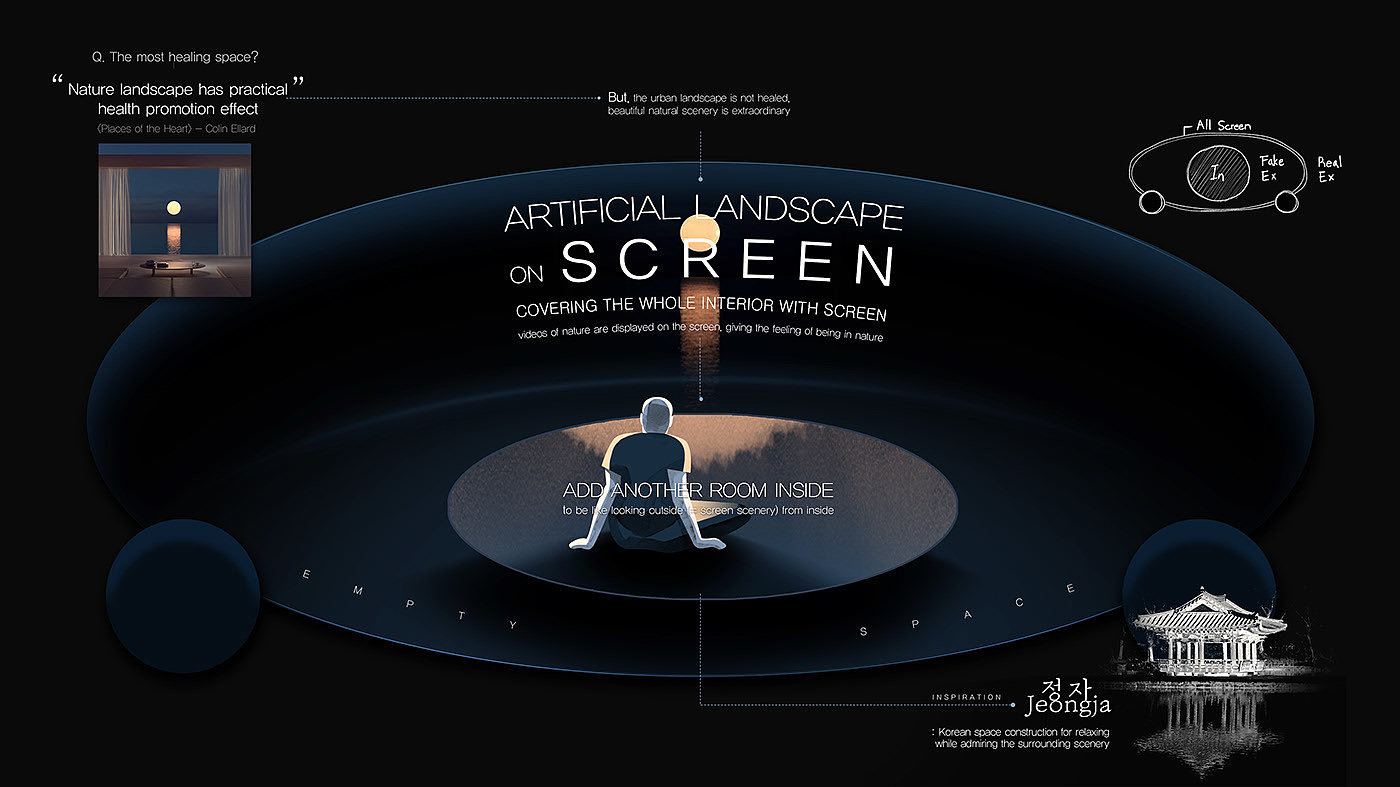1400x787 pixels.
Task: Click the handwritten 'All Screen' label
Action: [1223, 127]
